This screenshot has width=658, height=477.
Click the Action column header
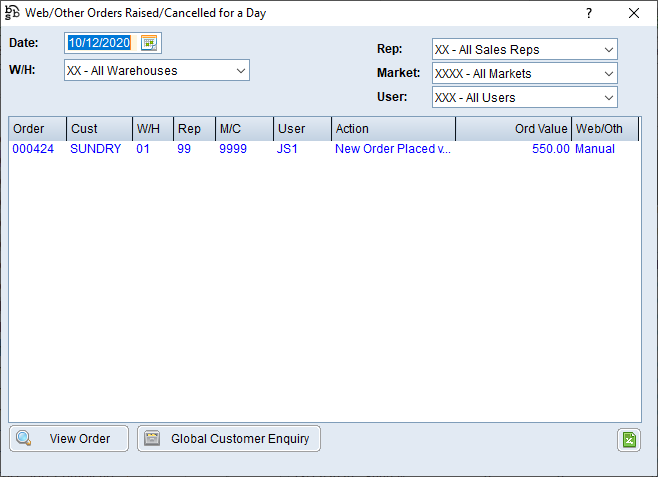[x=393, y=129]
